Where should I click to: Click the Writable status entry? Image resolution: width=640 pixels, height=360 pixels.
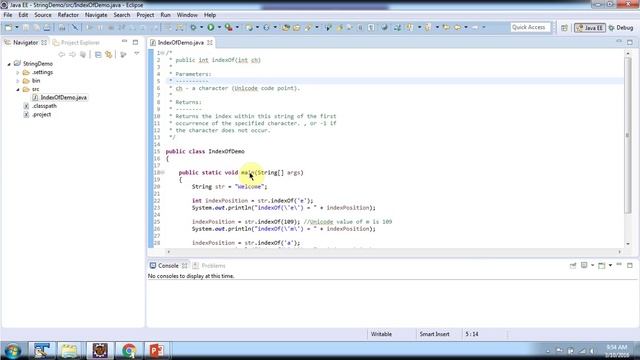381,334
